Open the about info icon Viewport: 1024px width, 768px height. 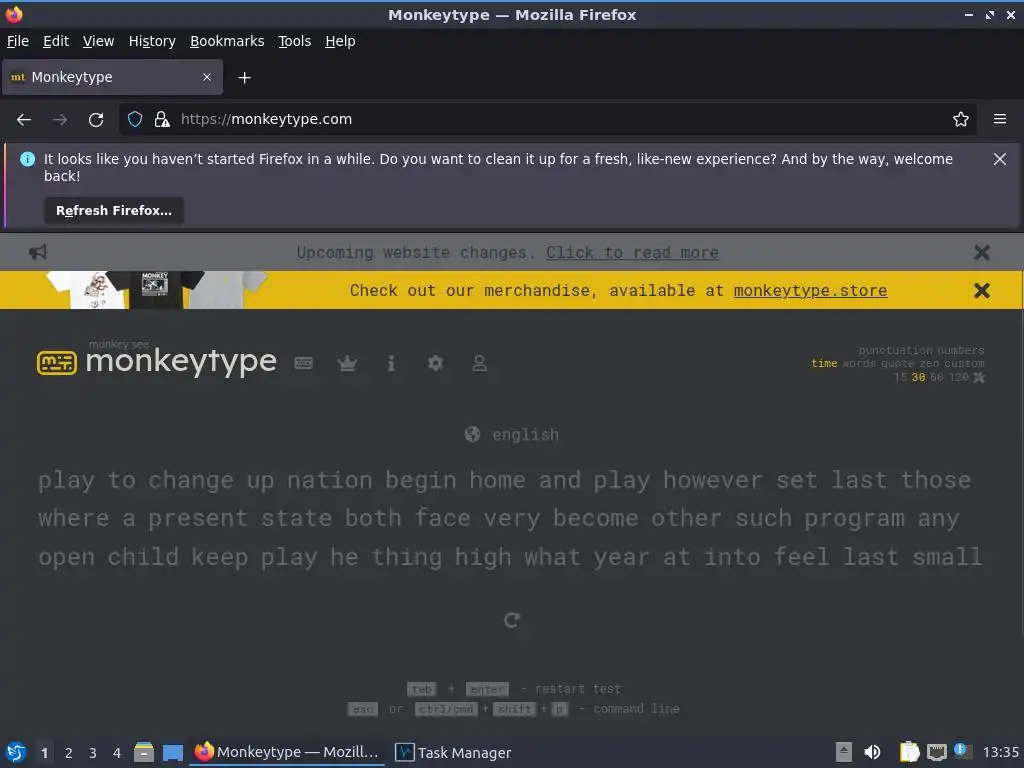(391, 363)
